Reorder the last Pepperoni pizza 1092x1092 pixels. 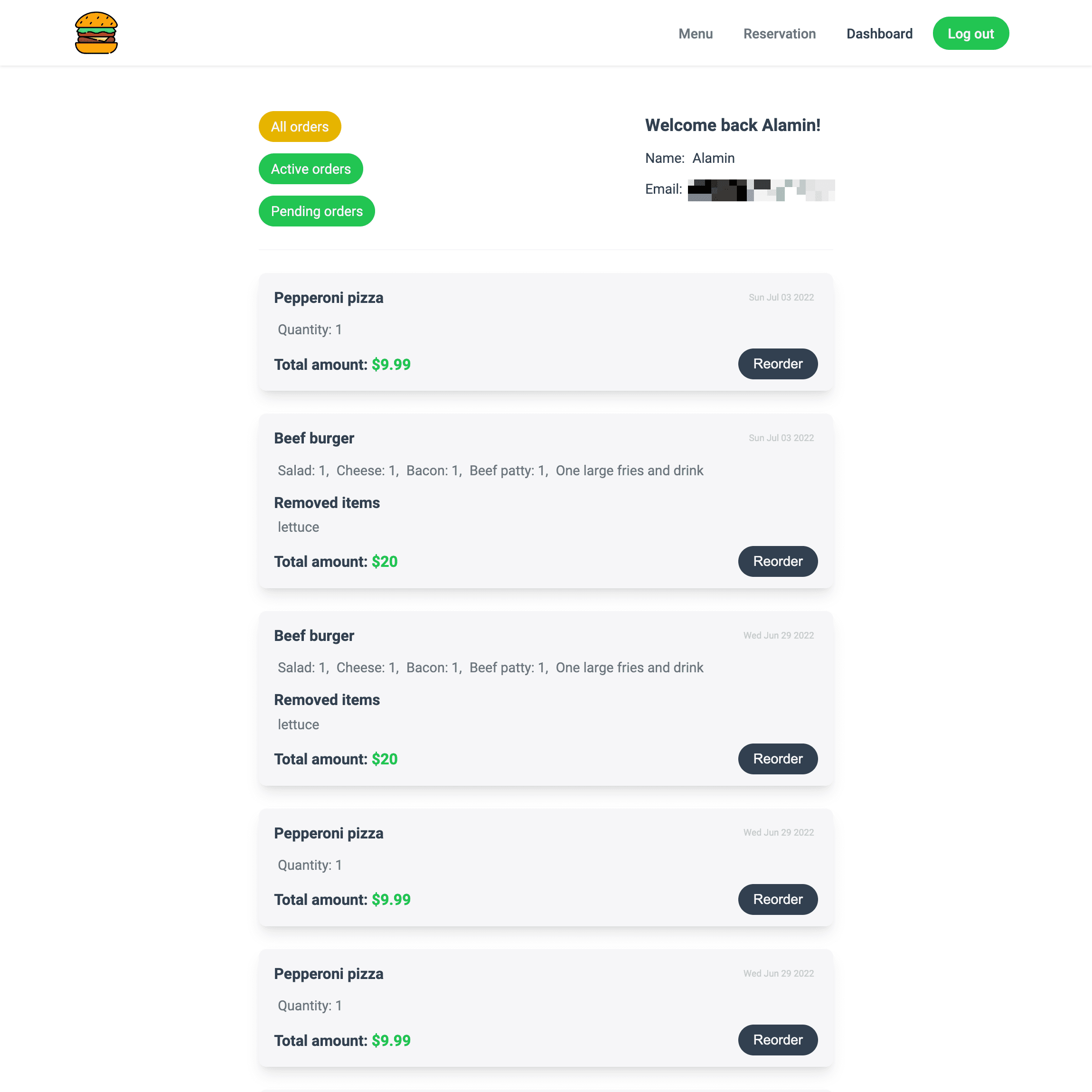coord(778,1040)
